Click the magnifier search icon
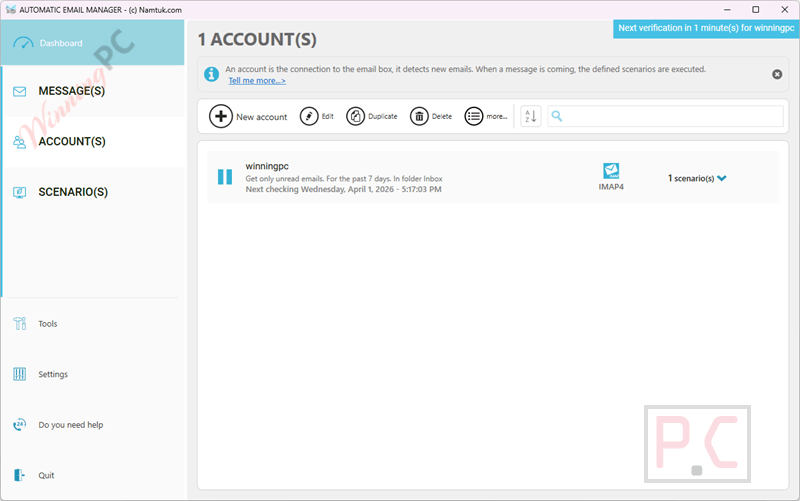Viewport: 800px width, 501px height. [557, 116]
